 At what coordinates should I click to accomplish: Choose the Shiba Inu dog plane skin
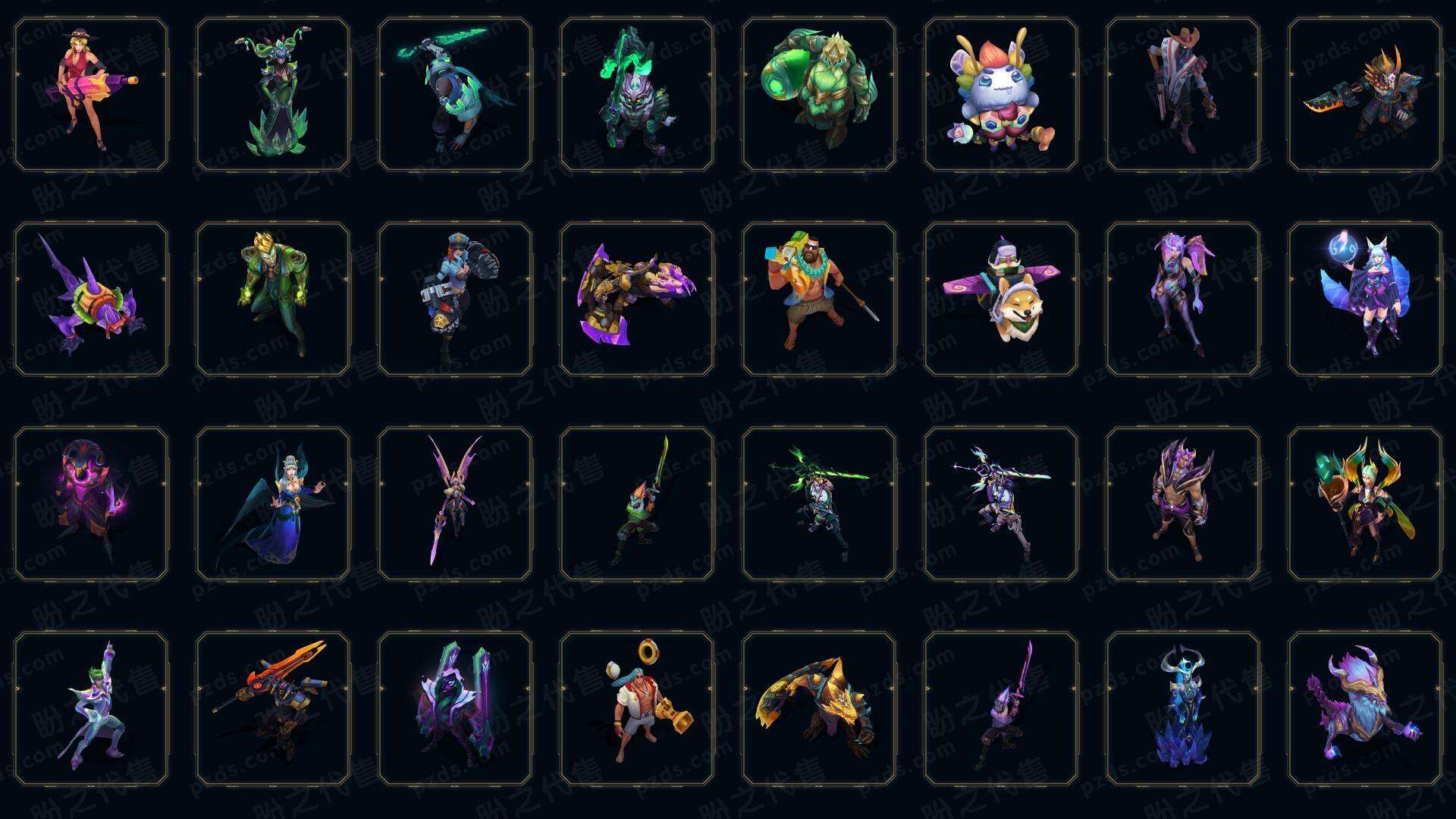pos(1001,299)
